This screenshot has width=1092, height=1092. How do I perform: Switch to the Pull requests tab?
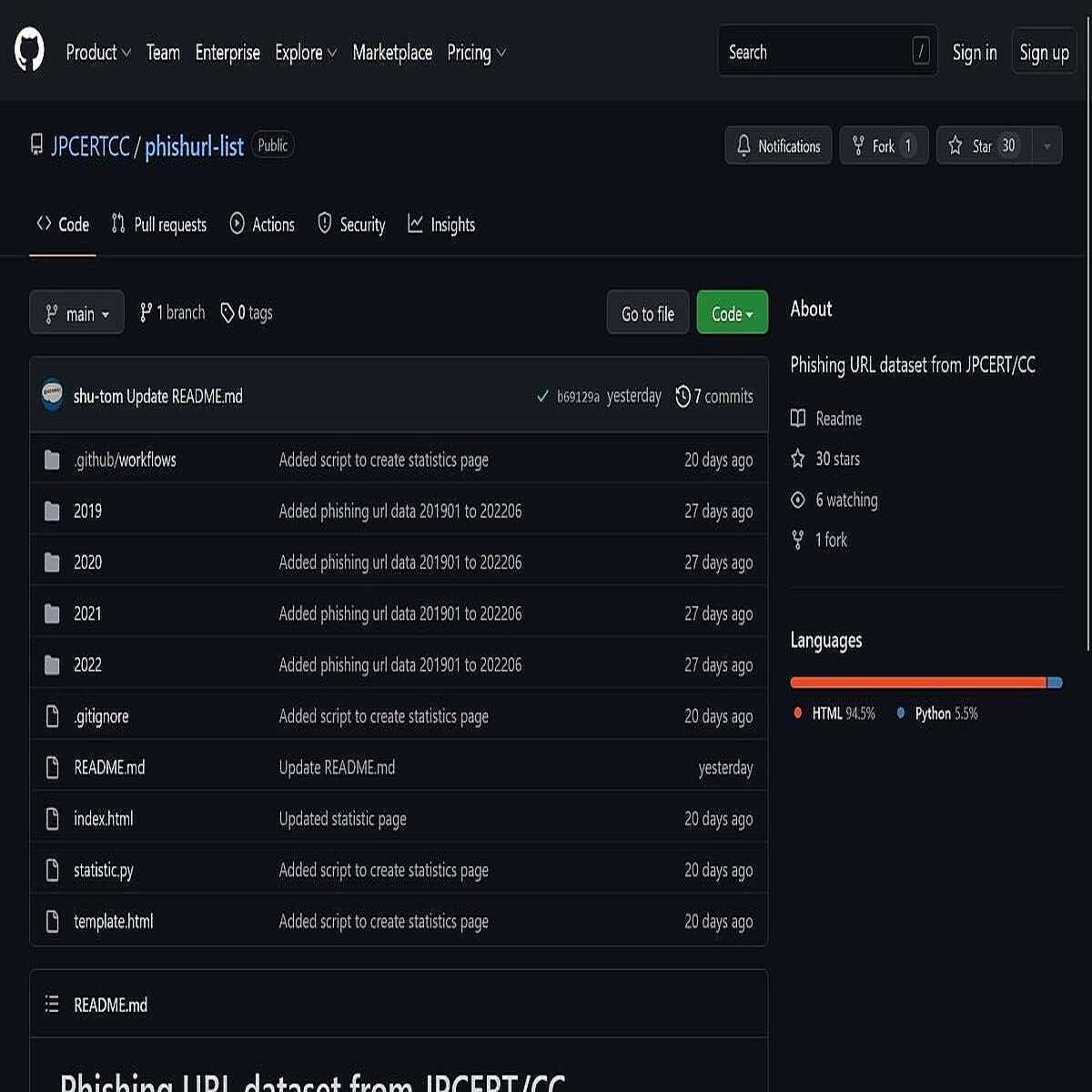click(x=158, y=225)
